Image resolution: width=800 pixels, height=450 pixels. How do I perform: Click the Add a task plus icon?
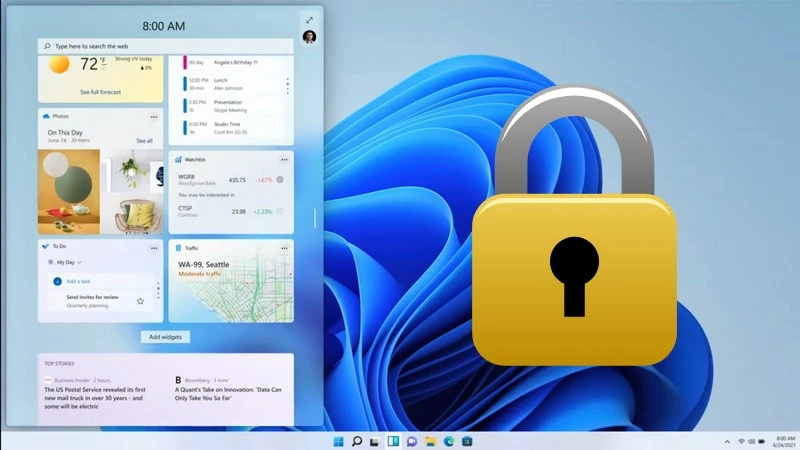click(58, 281)
